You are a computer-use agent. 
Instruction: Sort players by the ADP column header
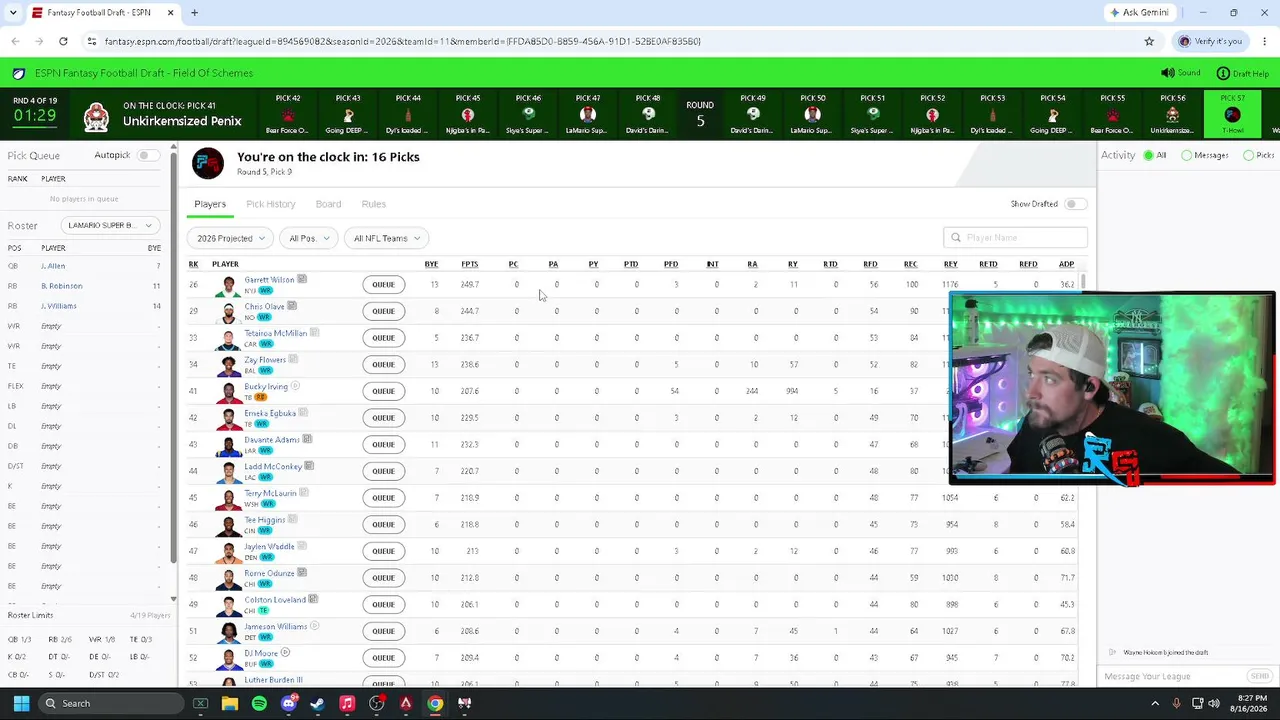[x=1066, y=264]
